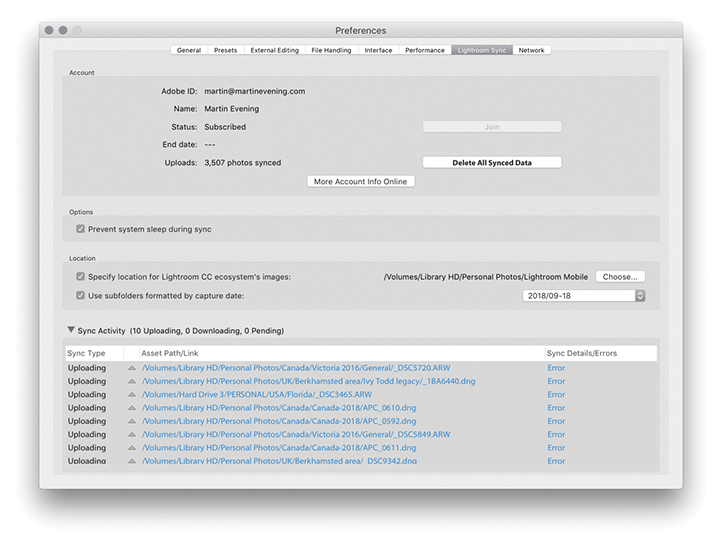The image size is (722, 545).
Task: Select the Lightroom Sync tab
Action: click(x=482, y=50)
